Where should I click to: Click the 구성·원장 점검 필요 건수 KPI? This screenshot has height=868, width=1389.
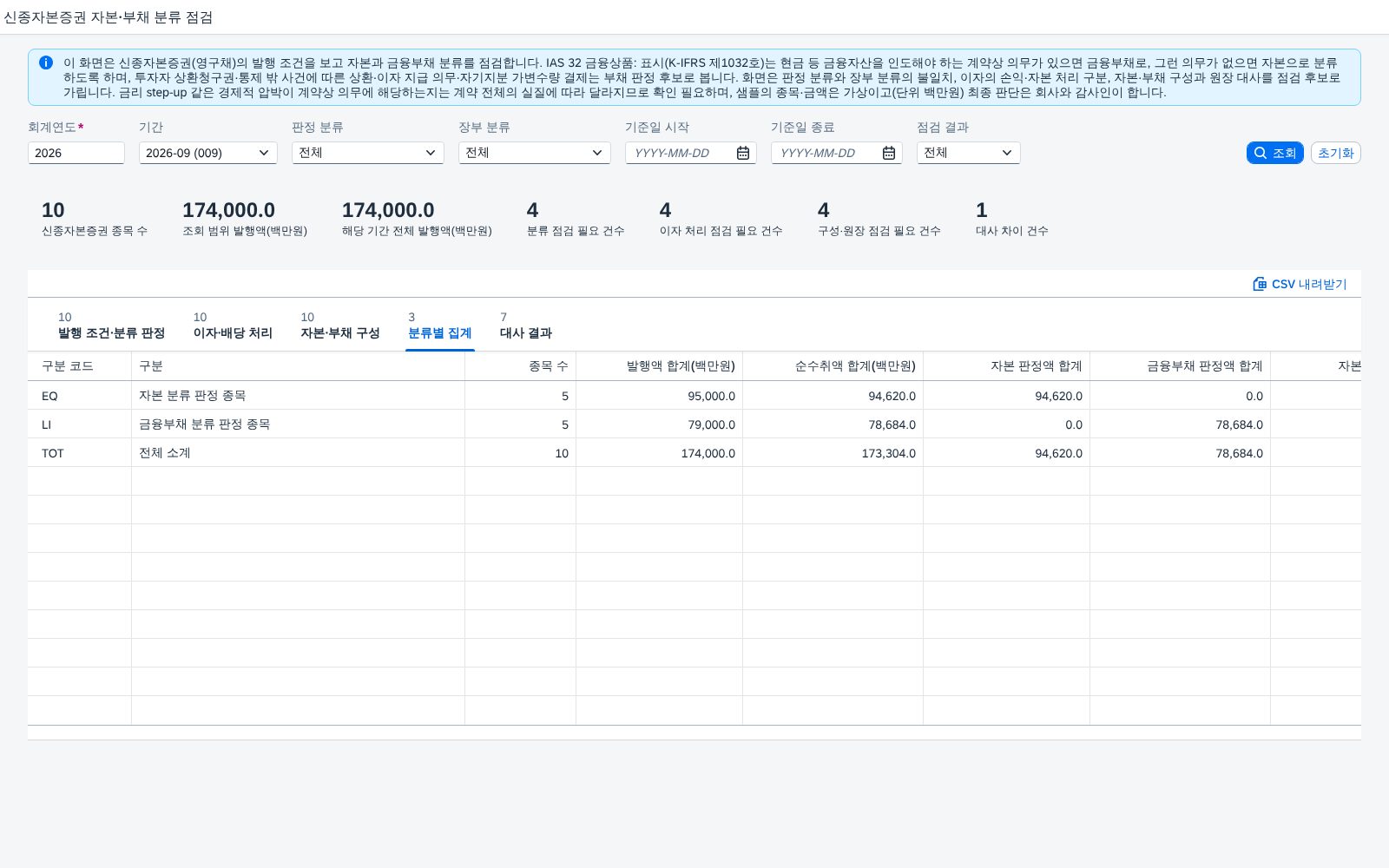(879, 219)
